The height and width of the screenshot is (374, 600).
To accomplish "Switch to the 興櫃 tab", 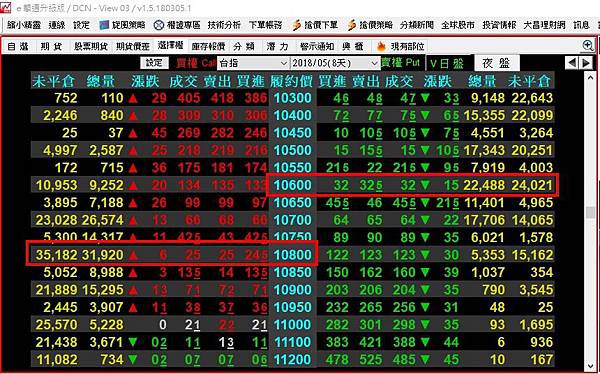I will pos(352,47).
